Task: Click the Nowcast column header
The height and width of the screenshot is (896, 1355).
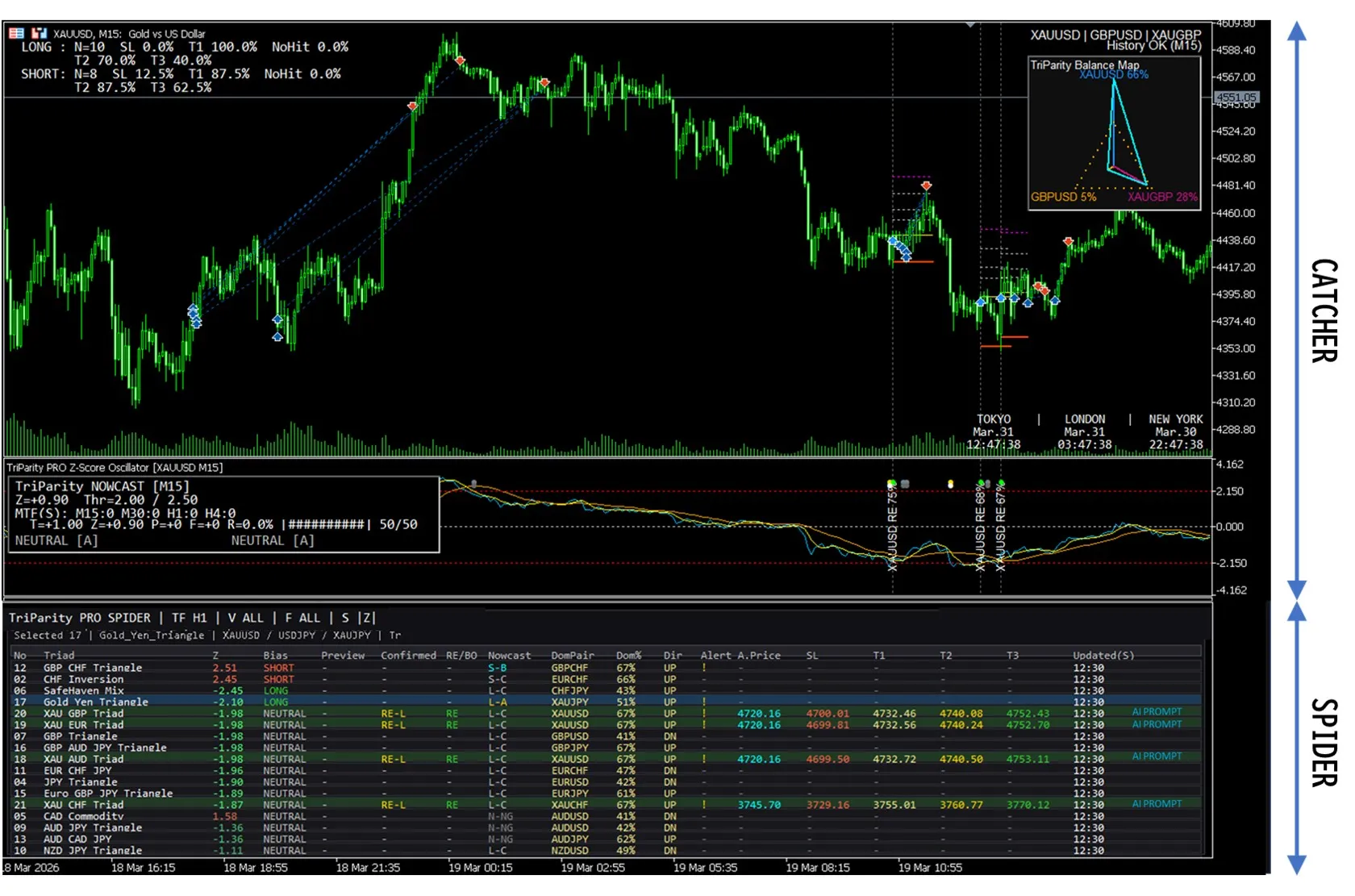Action: point(509,656)
